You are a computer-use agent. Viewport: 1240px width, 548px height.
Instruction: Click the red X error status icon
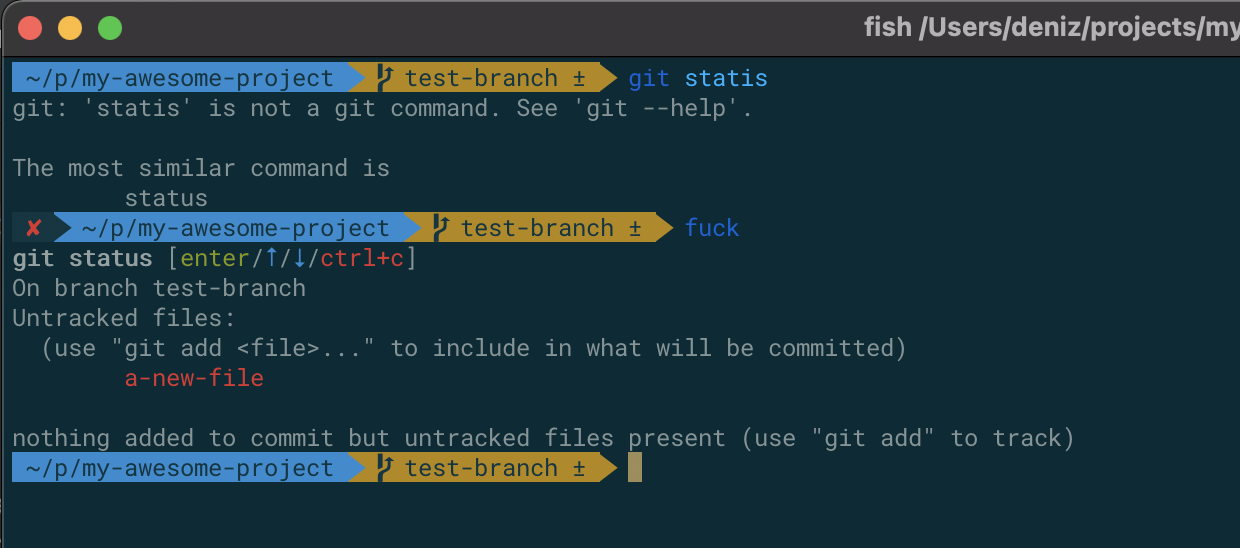point(33,228)
